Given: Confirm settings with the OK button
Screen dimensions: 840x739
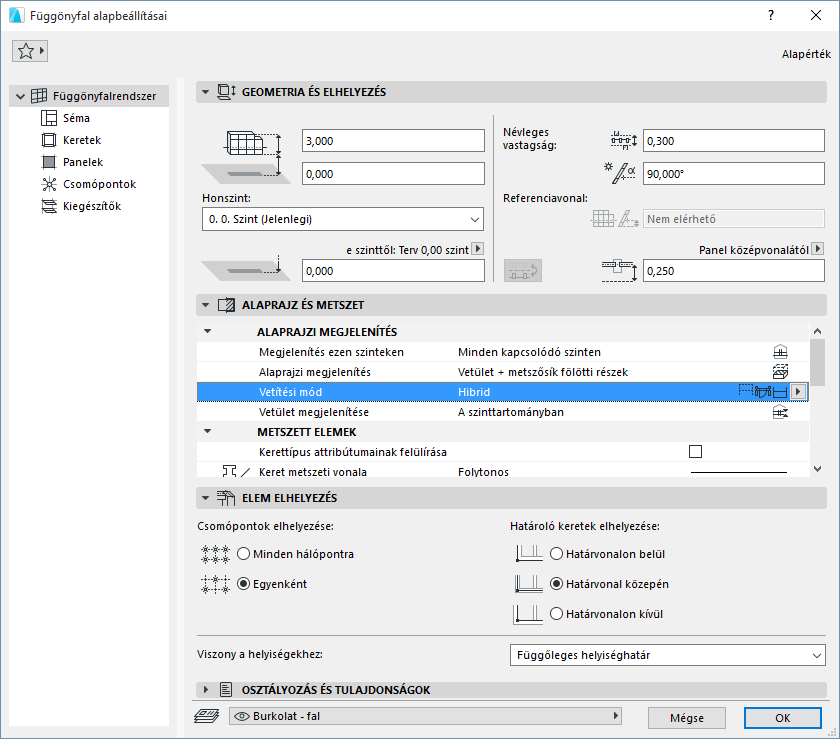Looking at the screenshot, I should 782,718.
